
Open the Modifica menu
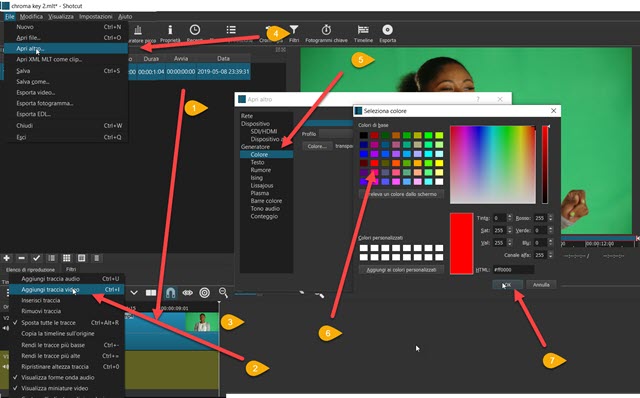click(31, 16)
